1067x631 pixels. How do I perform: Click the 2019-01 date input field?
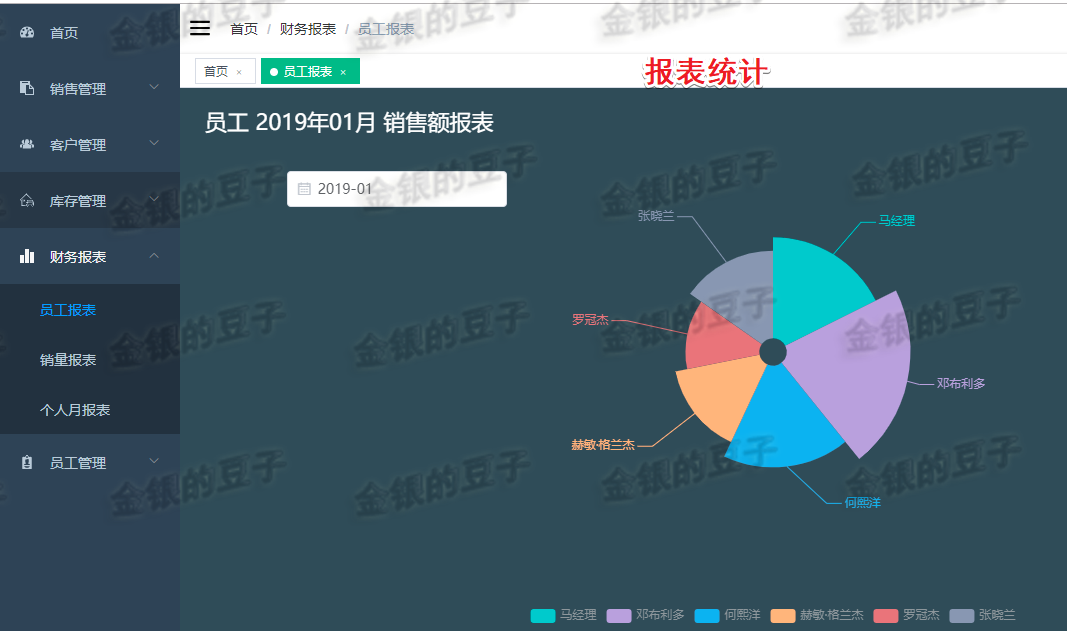(x=396, y=189)
